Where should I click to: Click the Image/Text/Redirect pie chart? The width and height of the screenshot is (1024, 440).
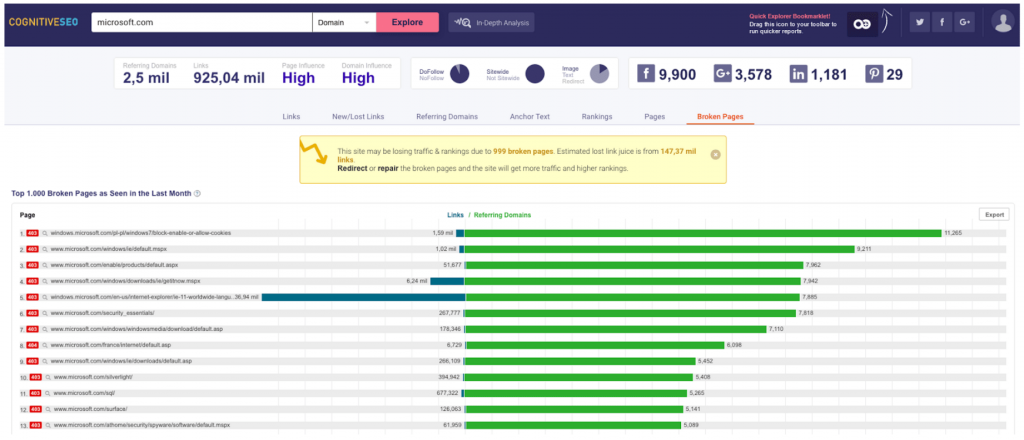point(599,74)
